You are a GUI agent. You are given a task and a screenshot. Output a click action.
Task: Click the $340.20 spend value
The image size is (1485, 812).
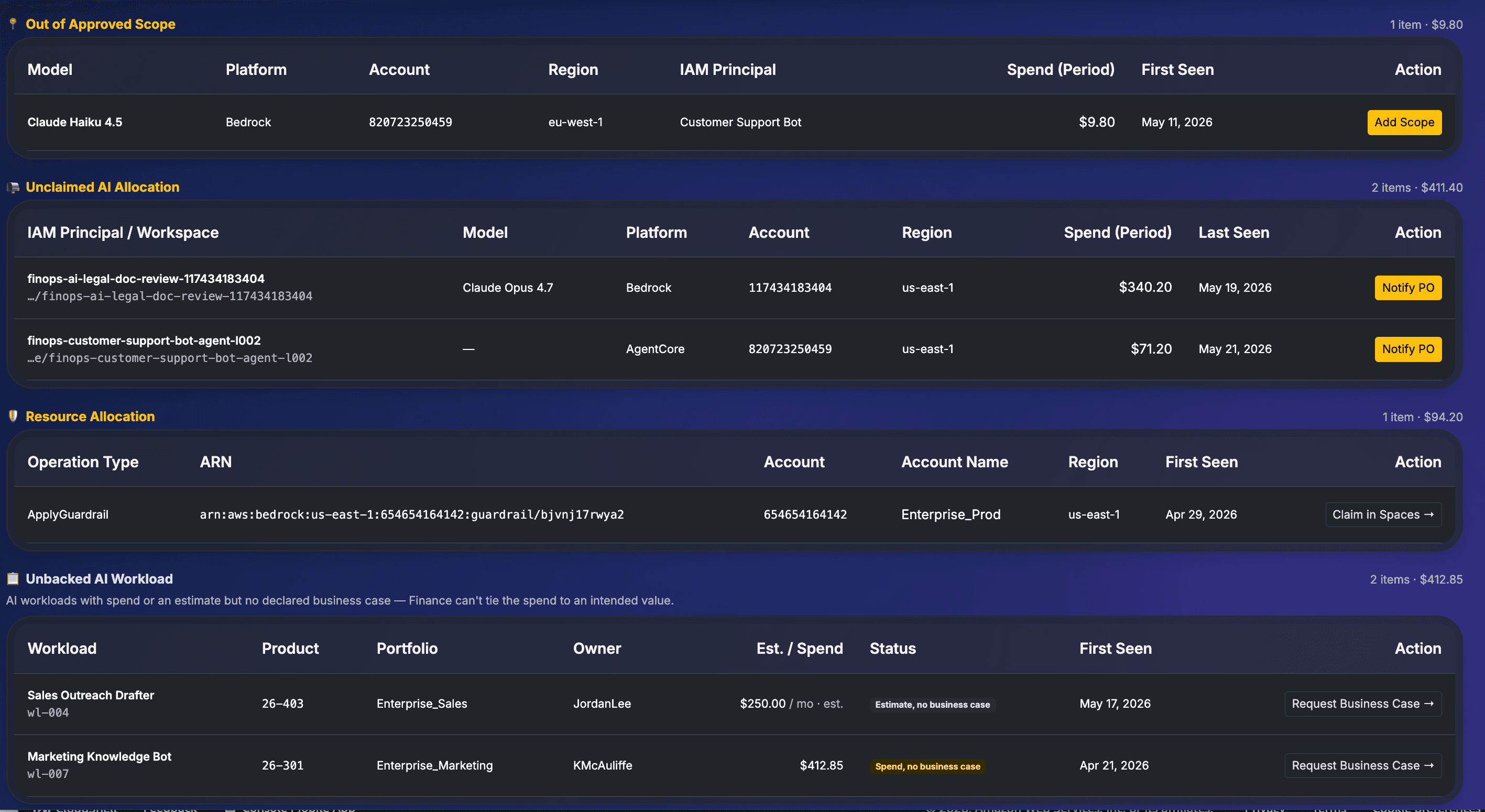click(1145, 288)
